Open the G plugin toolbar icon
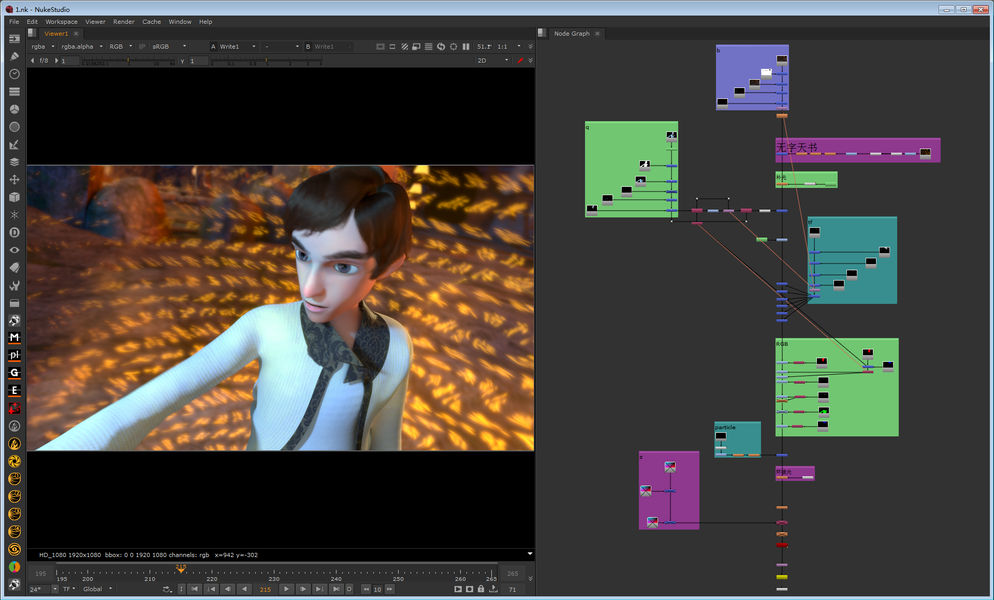 tap(14, 373)
